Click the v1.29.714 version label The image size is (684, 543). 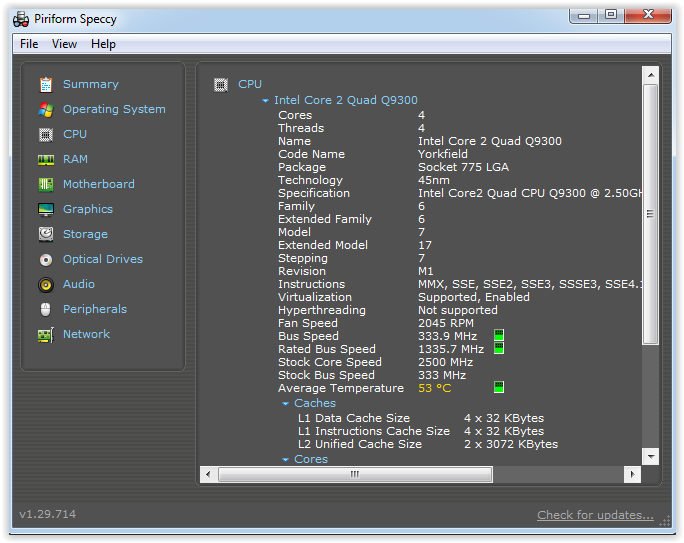tap(48, 515)
